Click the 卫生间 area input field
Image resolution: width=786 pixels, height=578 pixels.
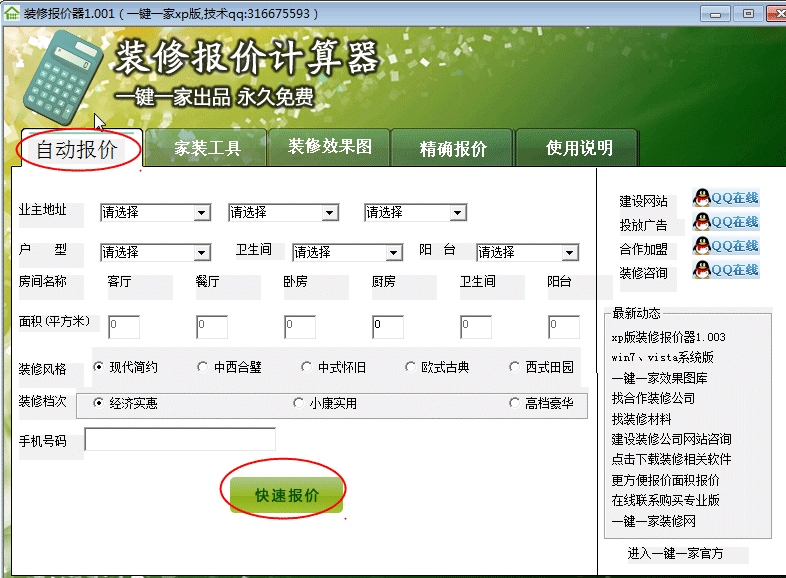pyautogui.click(x=476, y=327)
